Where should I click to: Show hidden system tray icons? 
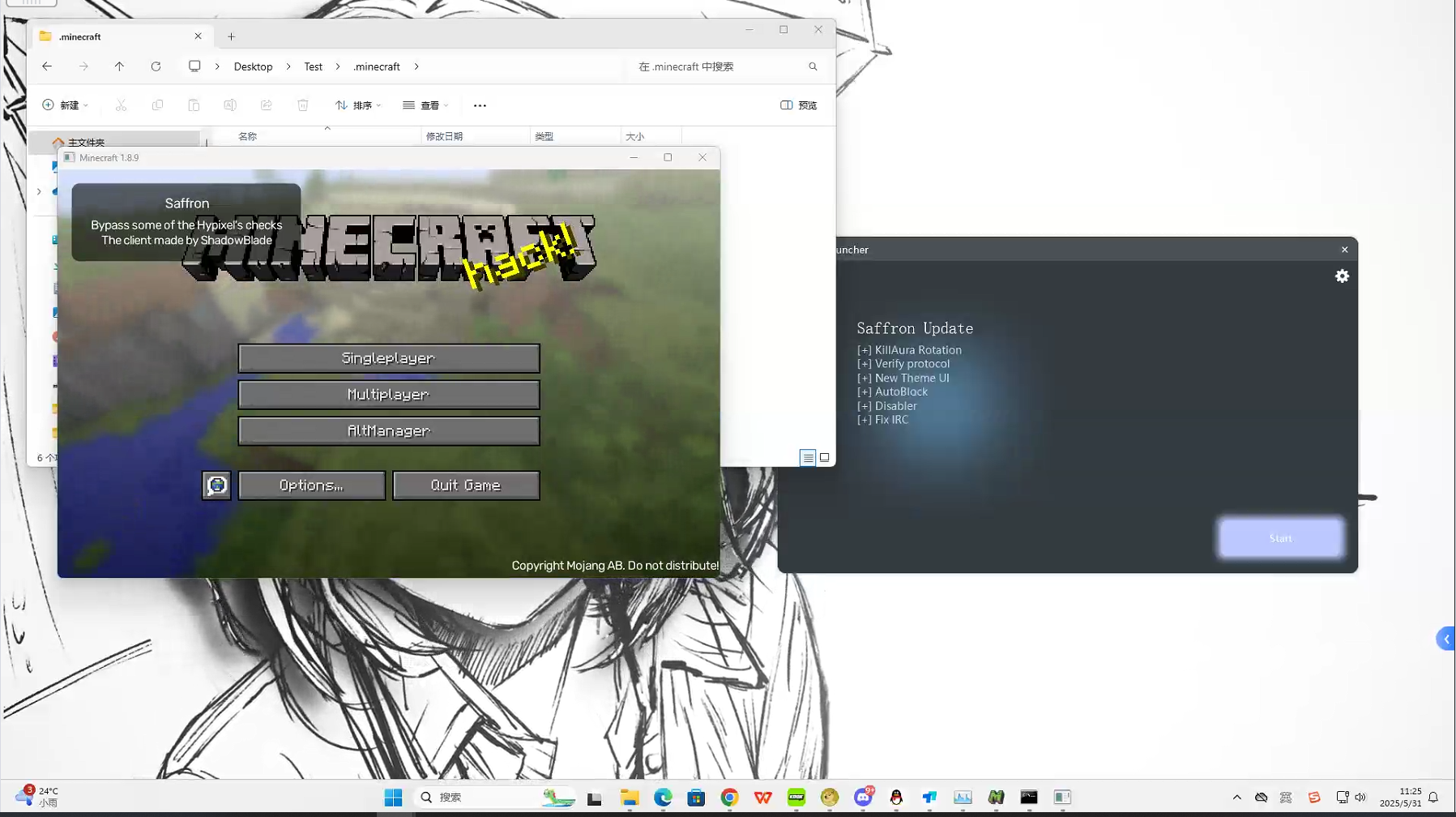(x=1236, y=798)
